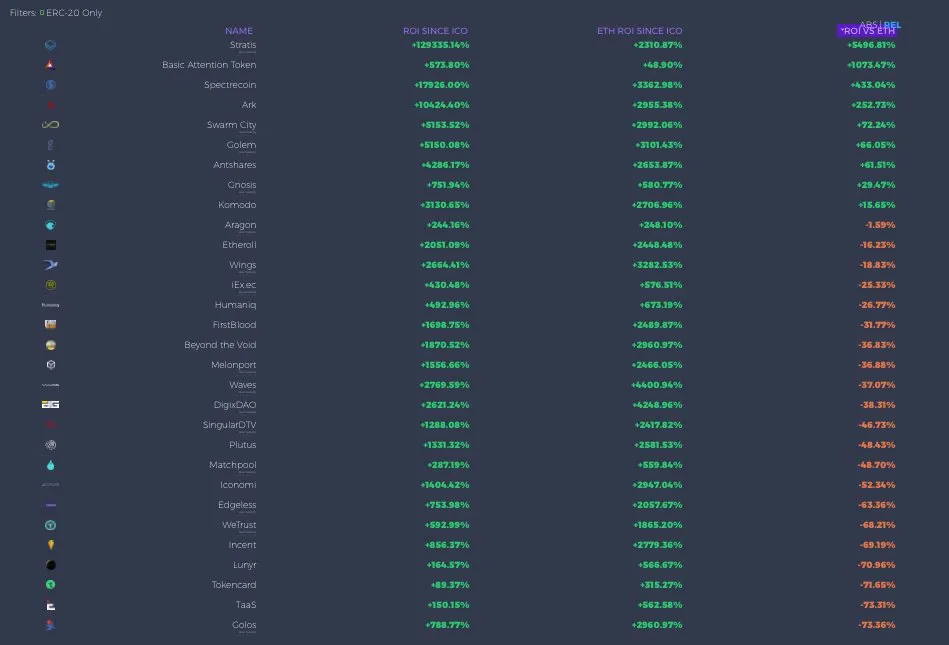This screenshot has height=645, width=949.
Task: Click Aragon ROI vs ETH -1.59%
Action: [x=880, y=225]
